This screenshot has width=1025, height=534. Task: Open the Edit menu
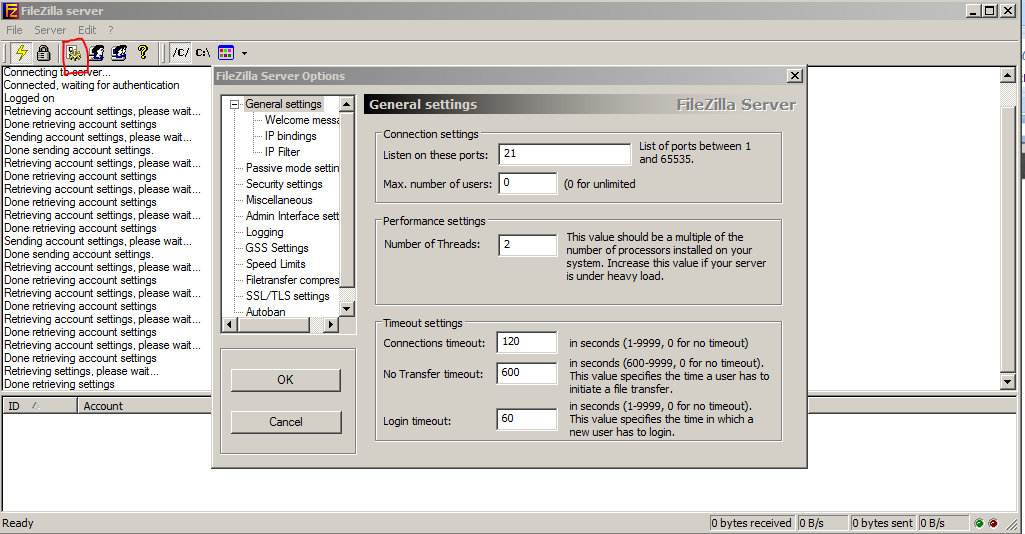(x=87, y=30)
